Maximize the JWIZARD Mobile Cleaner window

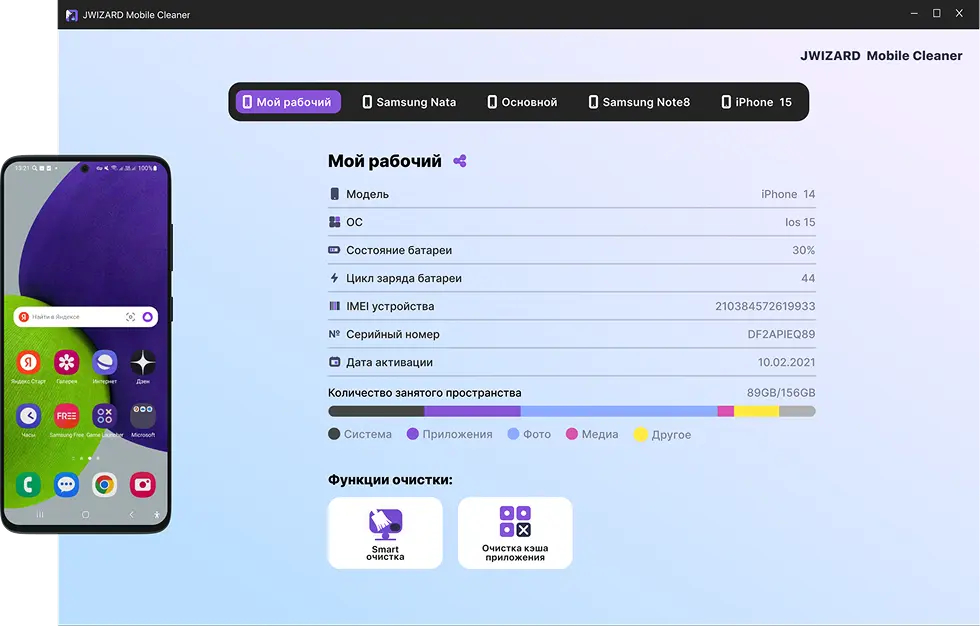pyautogui.click(x=937, y=14)
